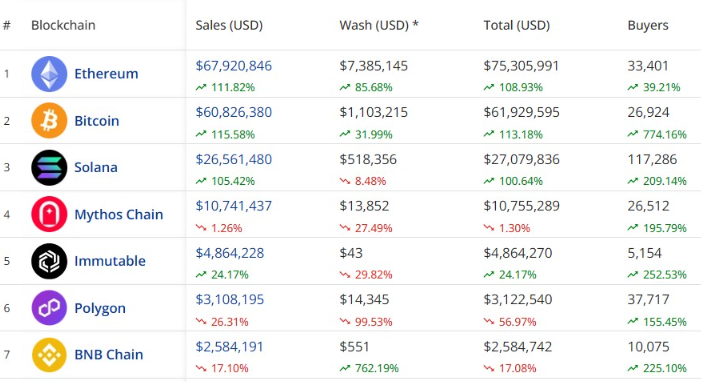Open the Bitcoin blockchain link
The width and height of the screenshot is (701, 382).
click(97, 121)
